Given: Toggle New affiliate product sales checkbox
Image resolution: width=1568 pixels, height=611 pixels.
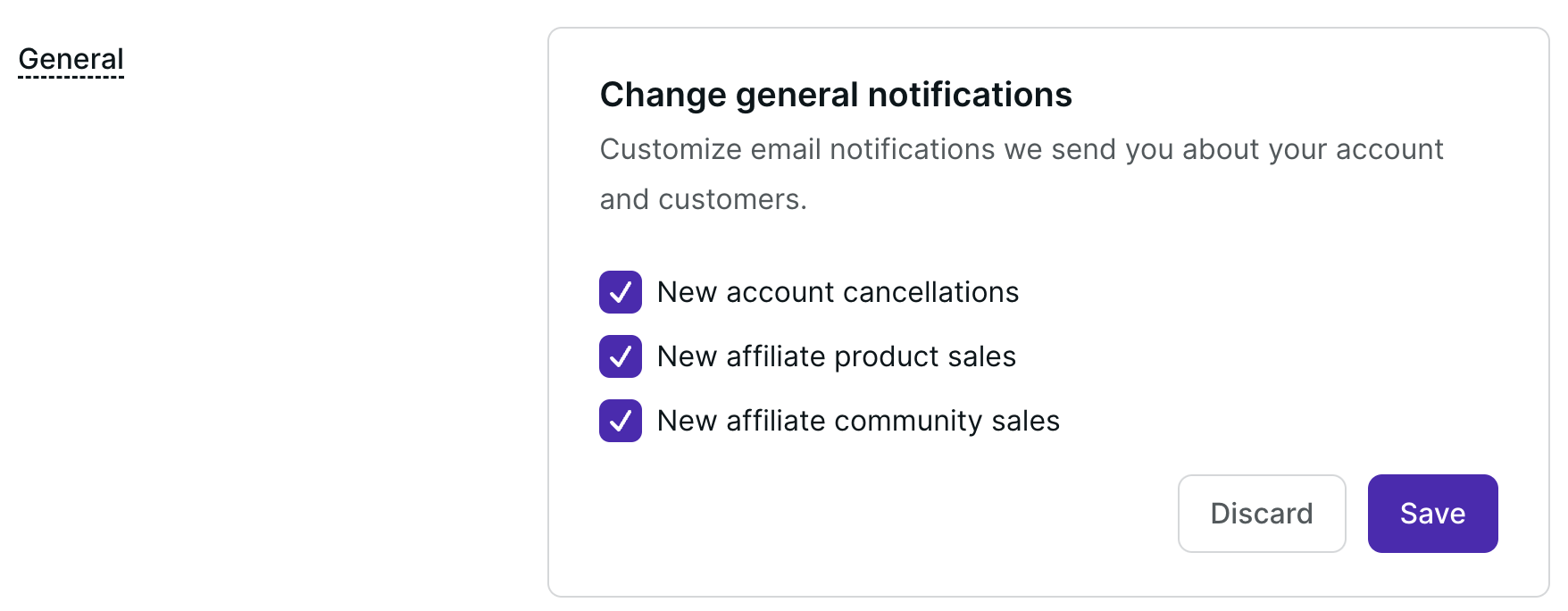Looking at the screenshot, I should click(621, 356).
